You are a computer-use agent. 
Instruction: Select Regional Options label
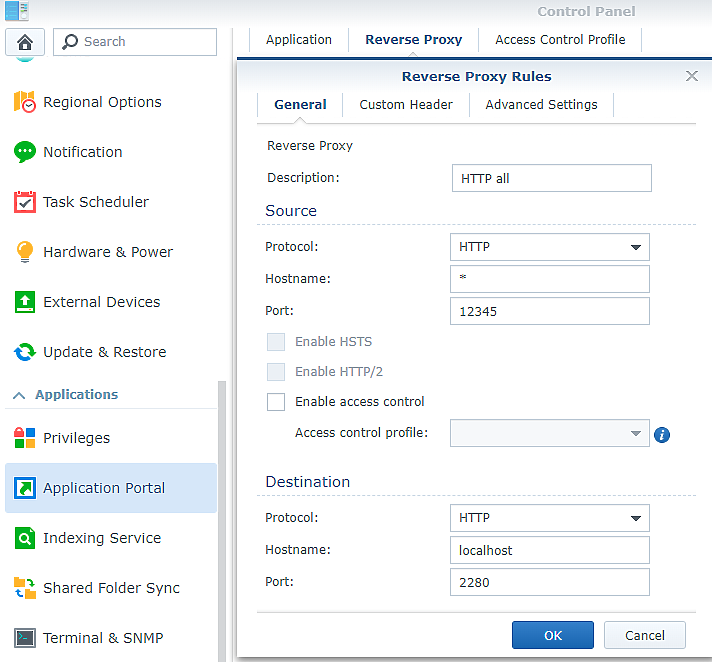tap(102, 102)
